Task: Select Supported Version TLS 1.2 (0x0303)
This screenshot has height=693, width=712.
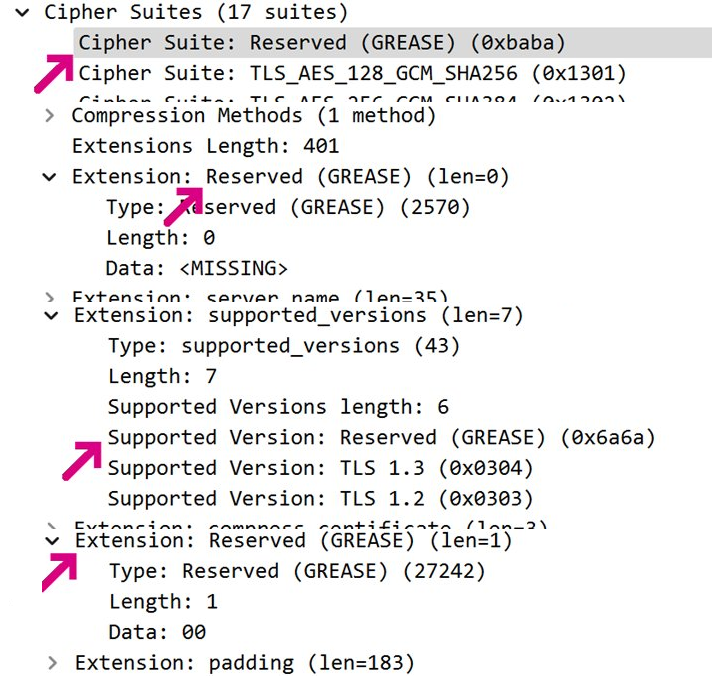Action: (x=320, y=498)
